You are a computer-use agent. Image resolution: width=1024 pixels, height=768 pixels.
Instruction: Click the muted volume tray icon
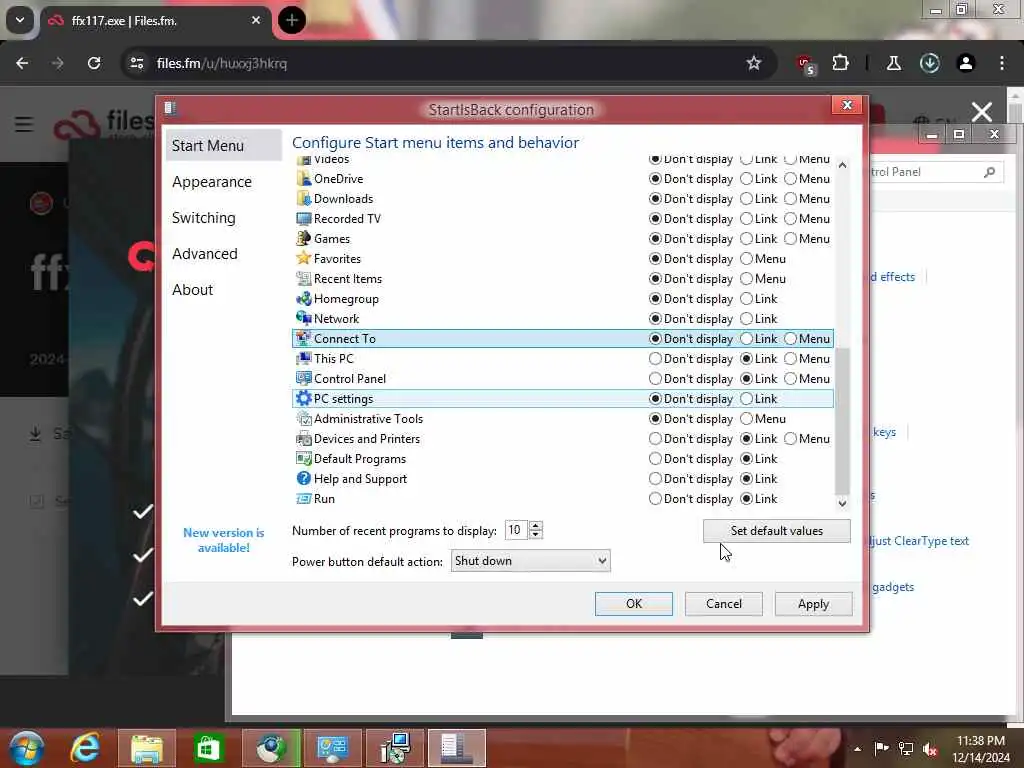pos(930,749)
